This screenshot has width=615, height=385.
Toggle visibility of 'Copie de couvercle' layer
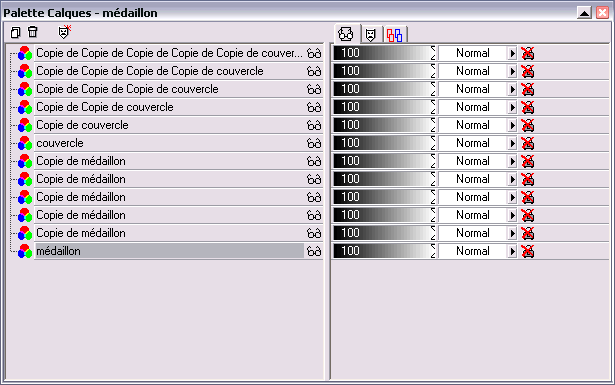click(314, 125)
